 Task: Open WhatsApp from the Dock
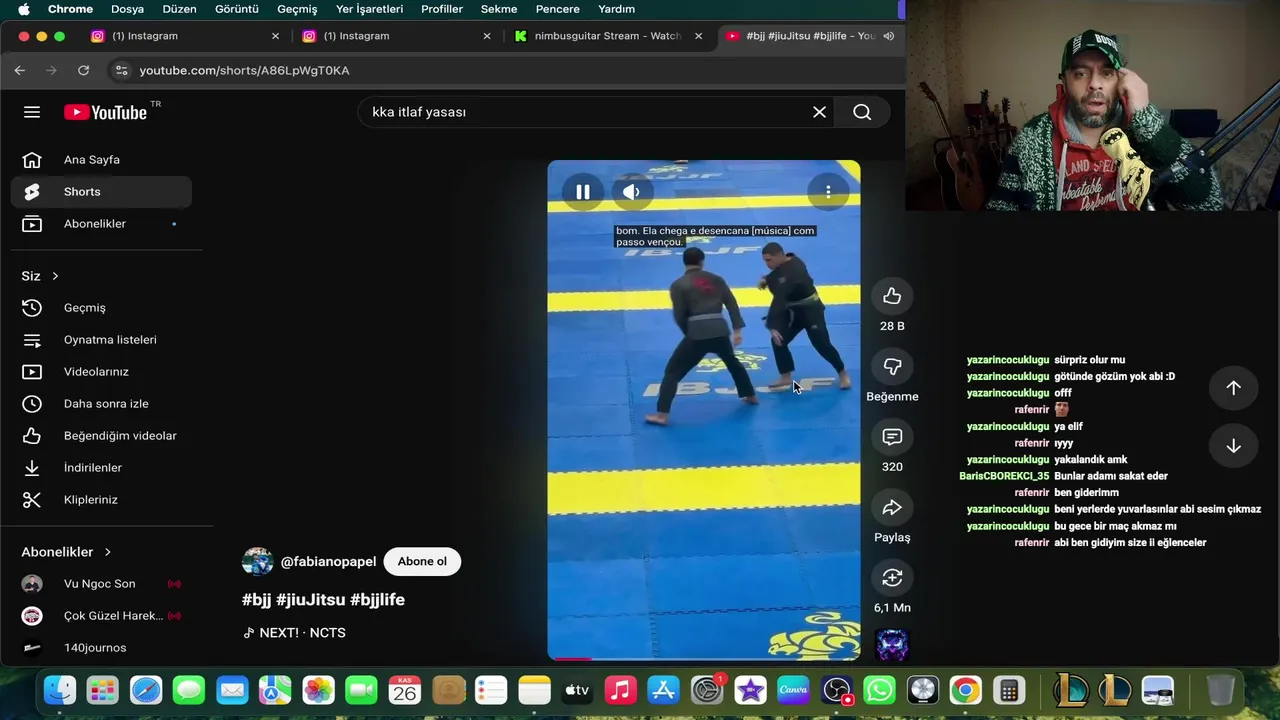click(879, 690)
